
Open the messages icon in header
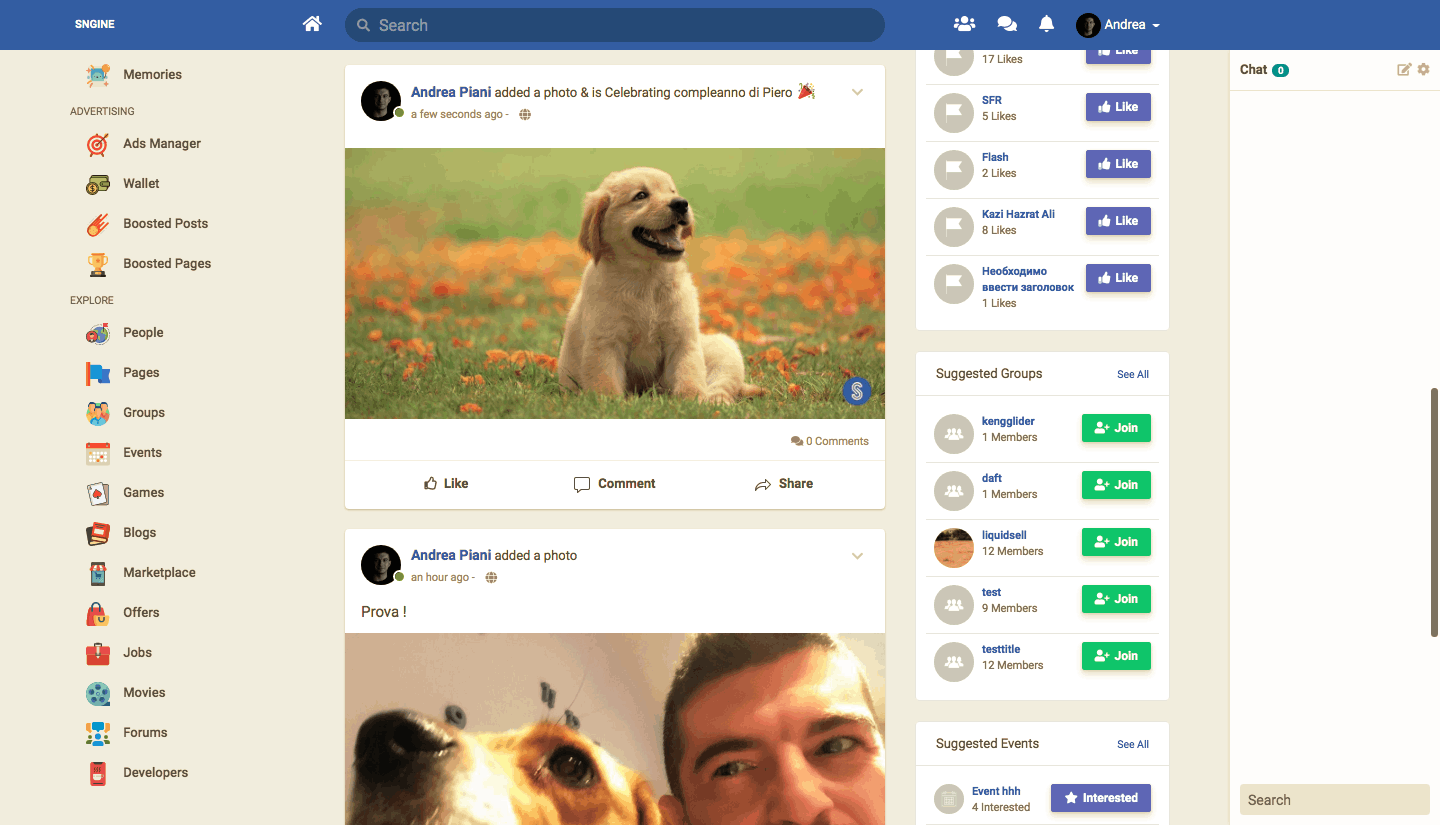[1007, 24]
